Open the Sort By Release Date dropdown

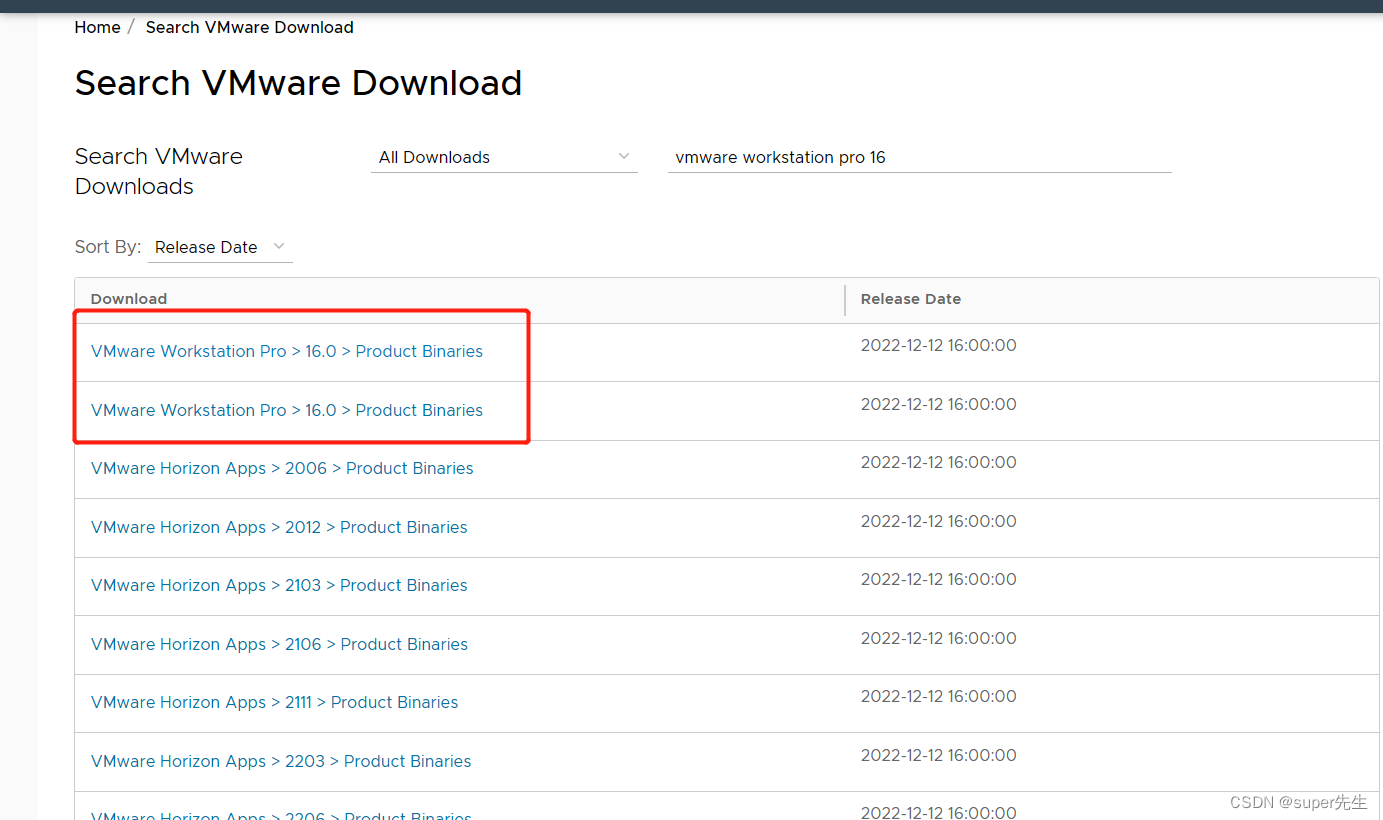(220, 247)
